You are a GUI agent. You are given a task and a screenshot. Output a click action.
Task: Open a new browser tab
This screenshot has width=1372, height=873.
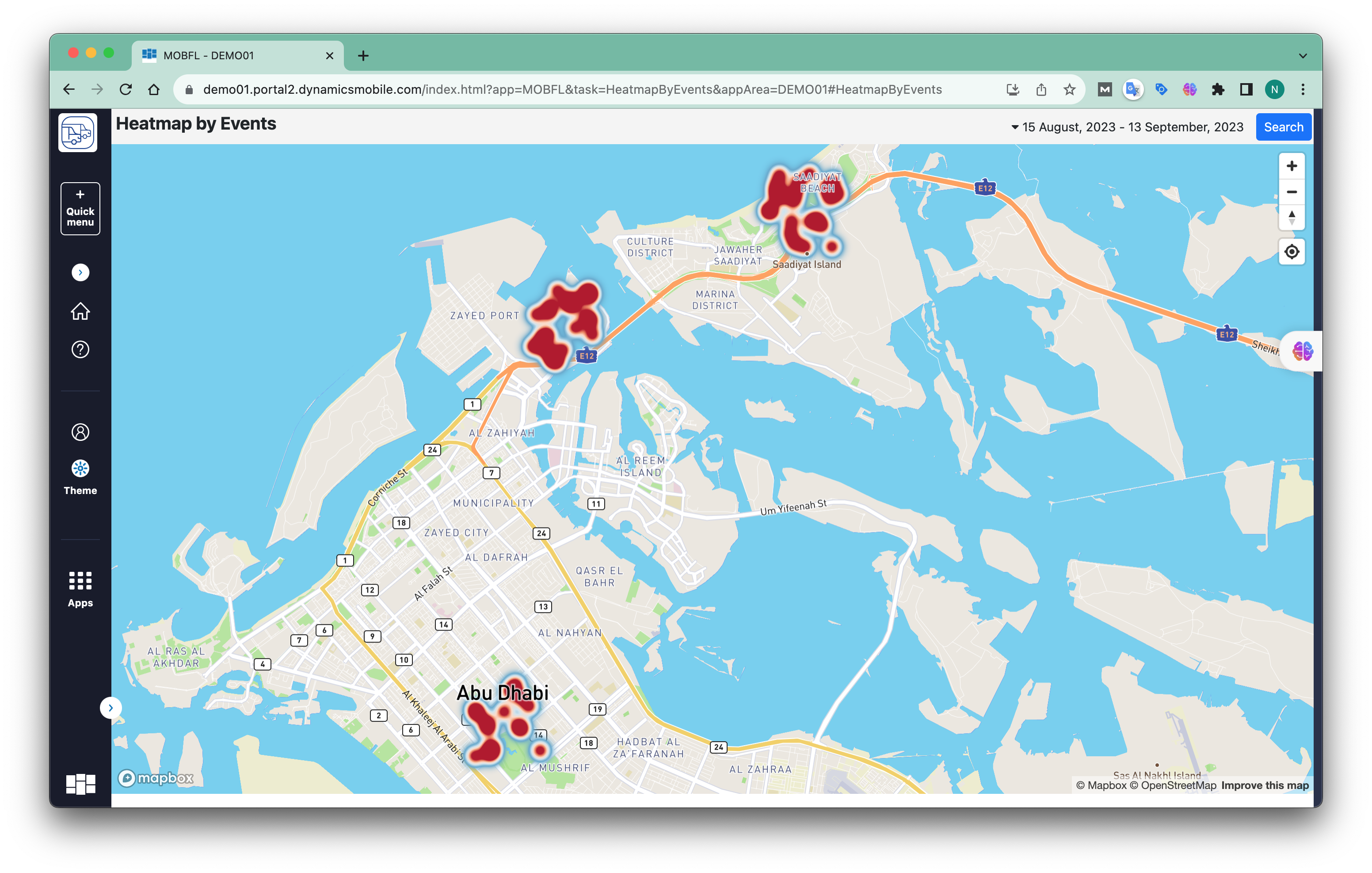(x=363, y=55)
